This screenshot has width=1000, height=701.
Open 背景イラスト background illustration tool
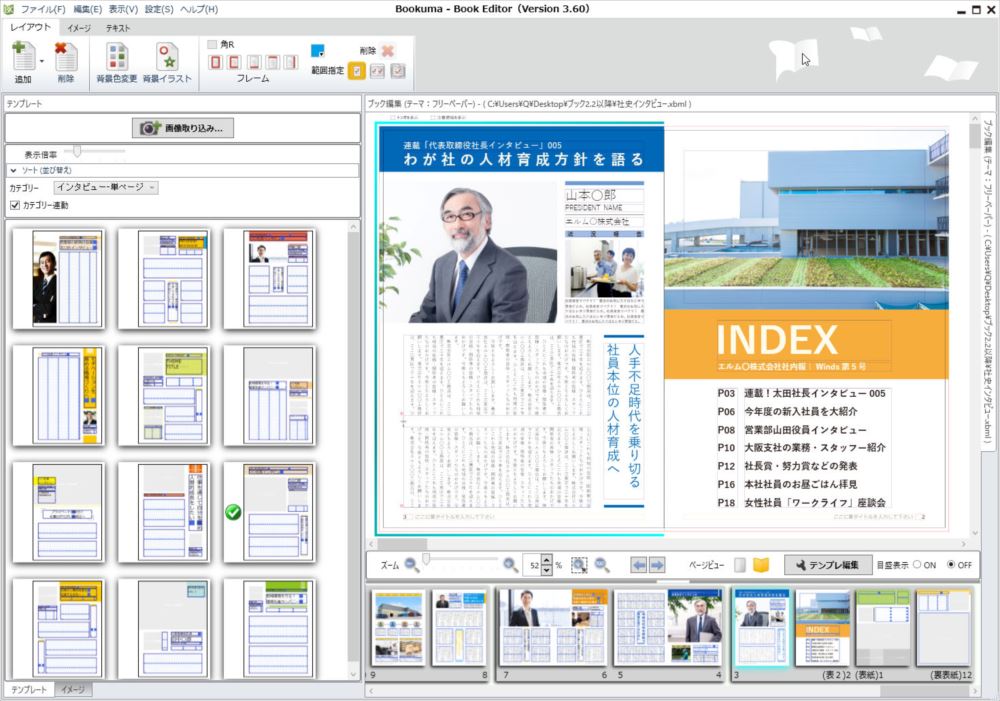tap(166, 58)
